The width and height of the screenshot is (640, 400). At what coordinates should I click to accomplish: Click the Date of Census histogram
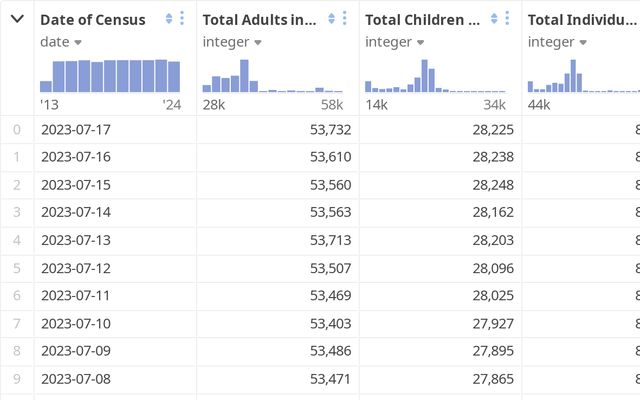[x=110, y=75]
